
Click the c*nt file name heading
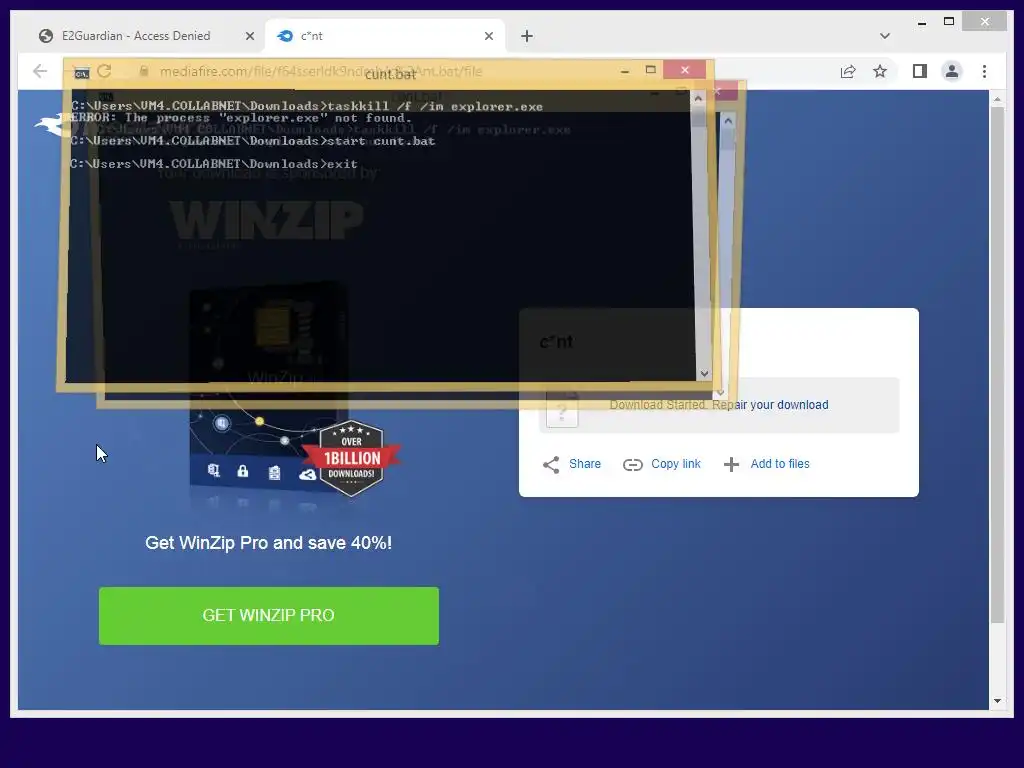click(556, 342)
